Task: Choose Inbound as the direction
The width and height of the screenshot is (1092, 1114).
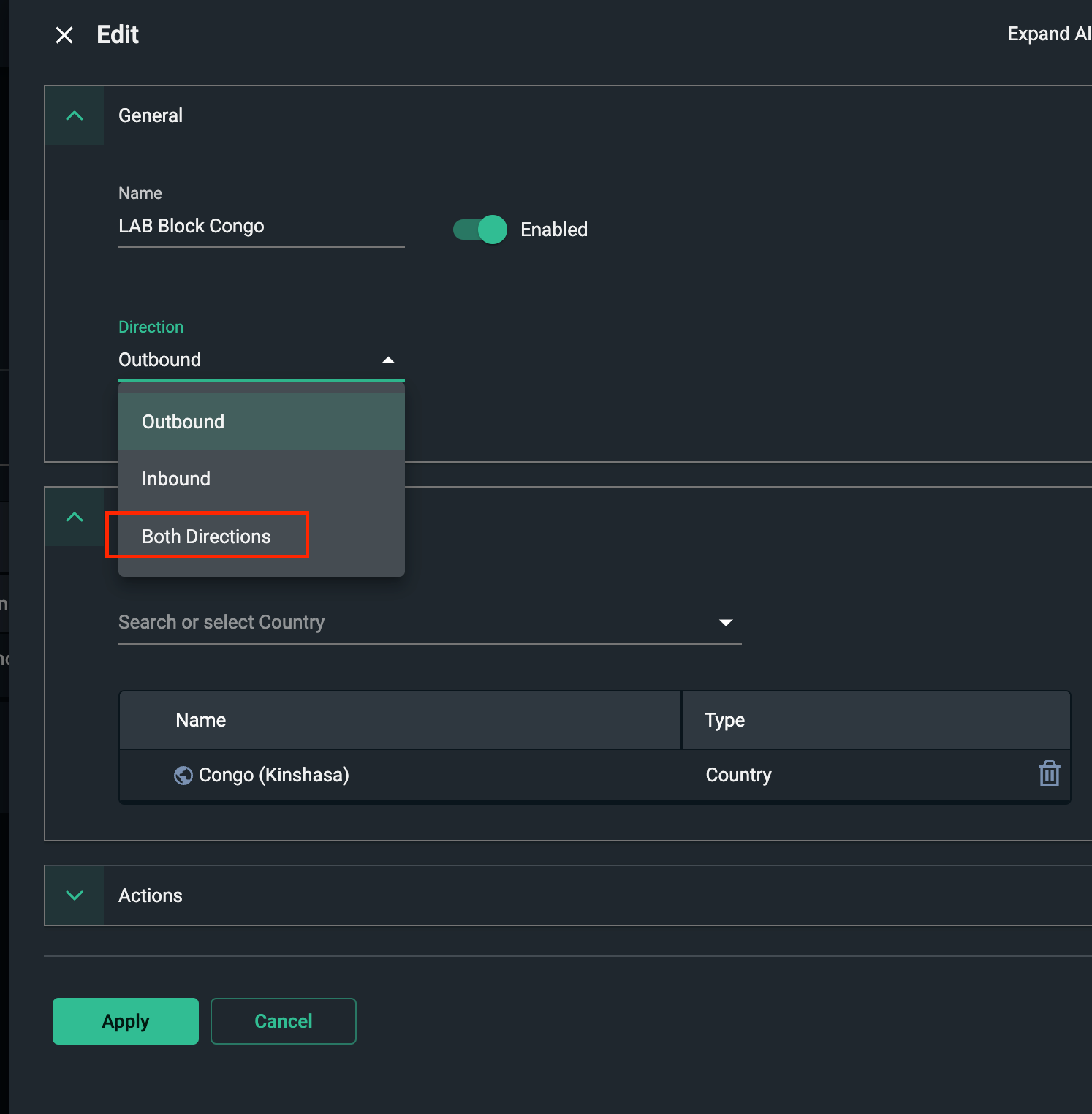Action: 176,479
